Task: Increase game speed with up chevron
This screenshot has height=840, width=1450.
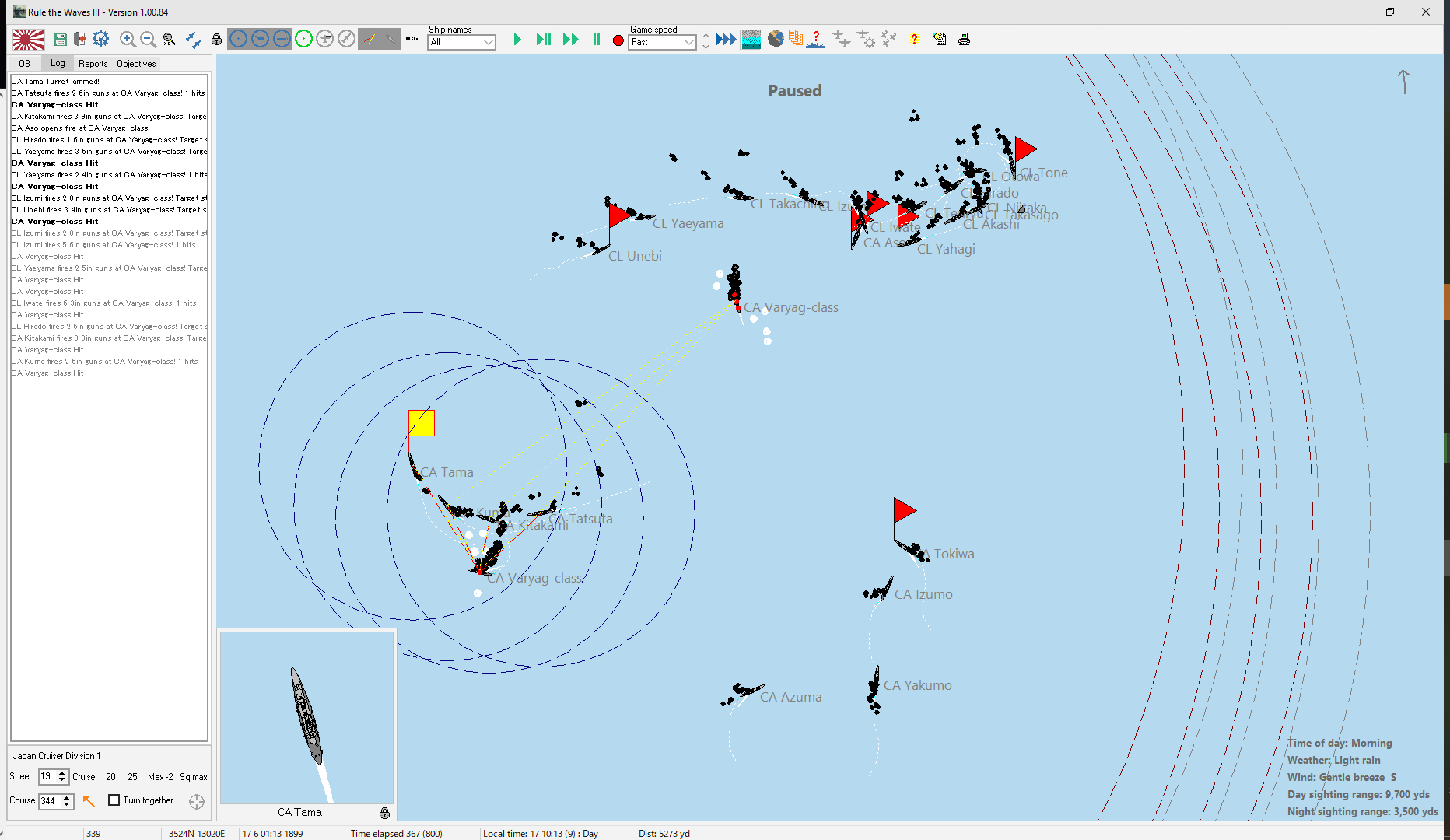Action: click(x=706, y=36)
